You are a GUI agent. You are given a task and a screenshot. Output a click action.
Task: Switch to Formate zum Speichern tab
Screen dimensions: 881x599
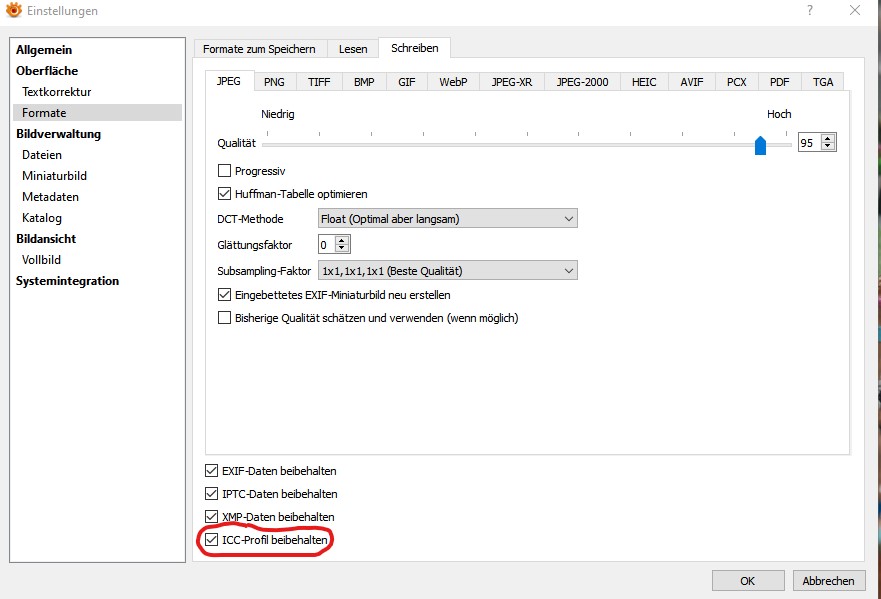259,49
